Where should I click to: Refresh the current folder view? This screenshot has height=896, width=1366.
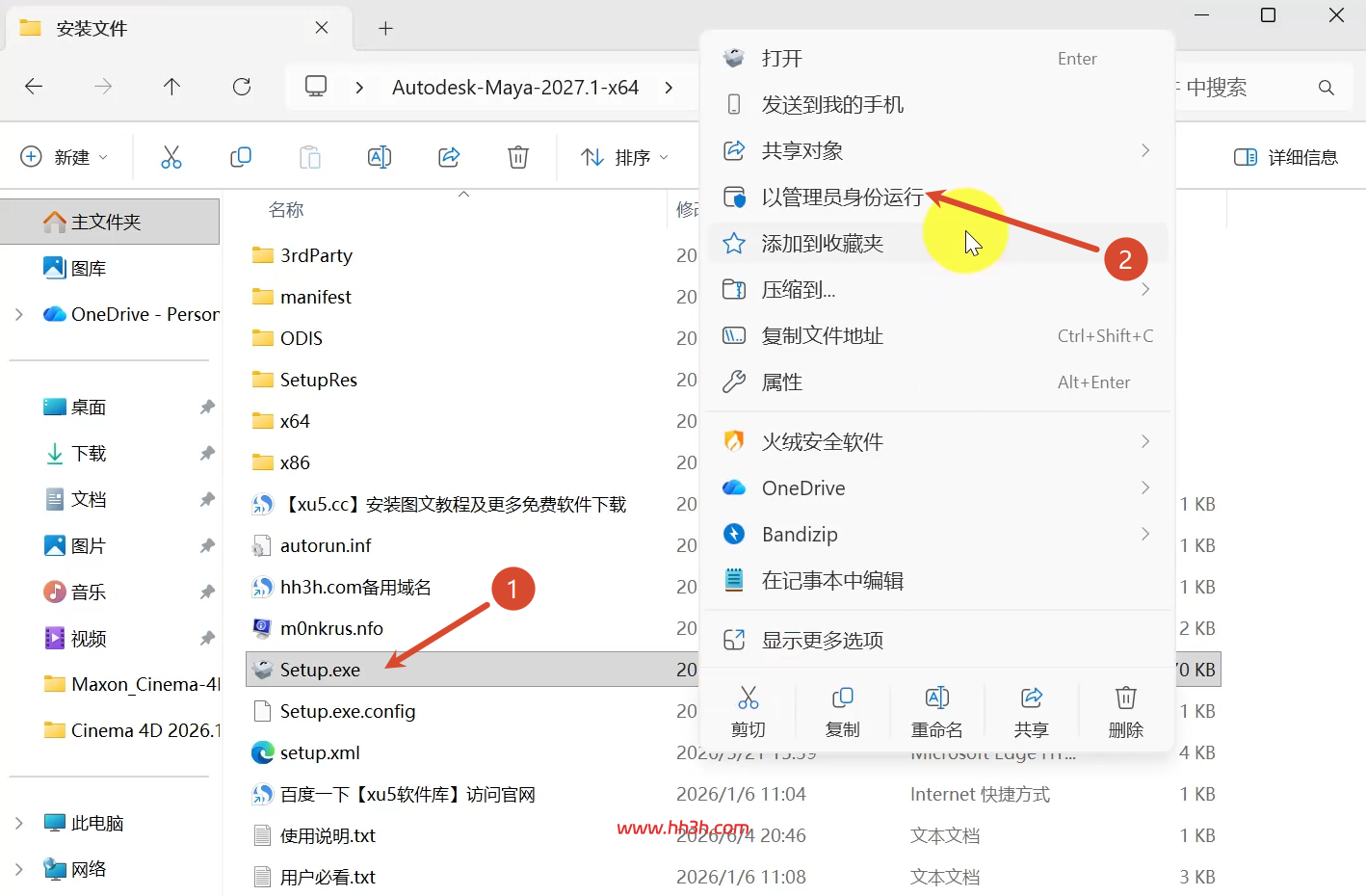coord(242,87)
